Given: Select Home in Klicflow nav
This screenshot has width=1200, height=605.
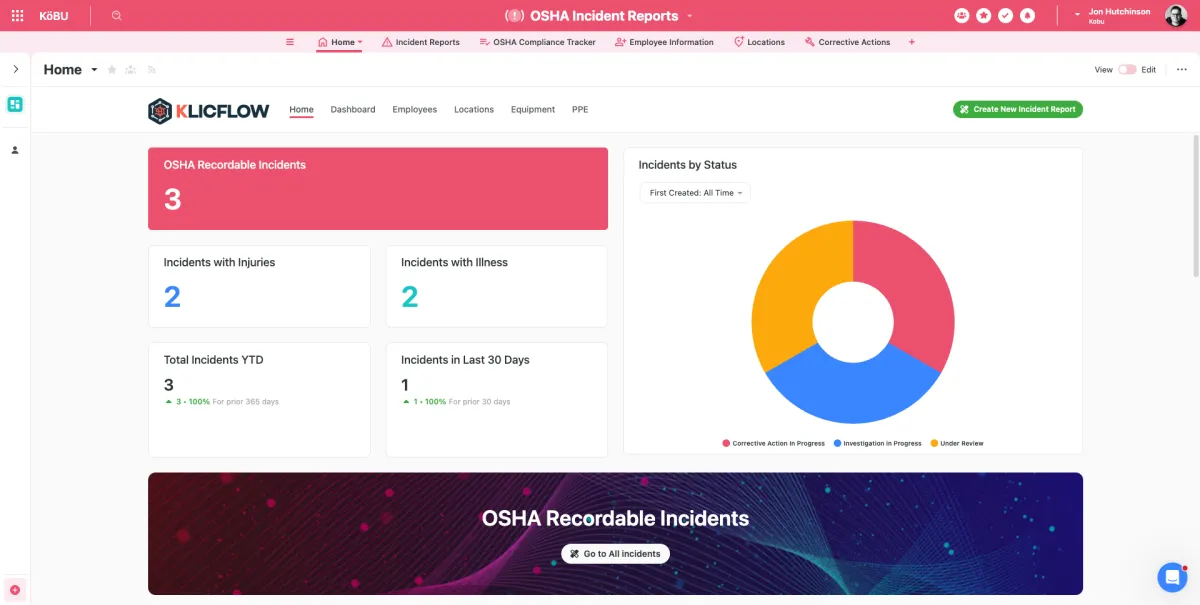Looking at the screenshot, I should (301, 109).
